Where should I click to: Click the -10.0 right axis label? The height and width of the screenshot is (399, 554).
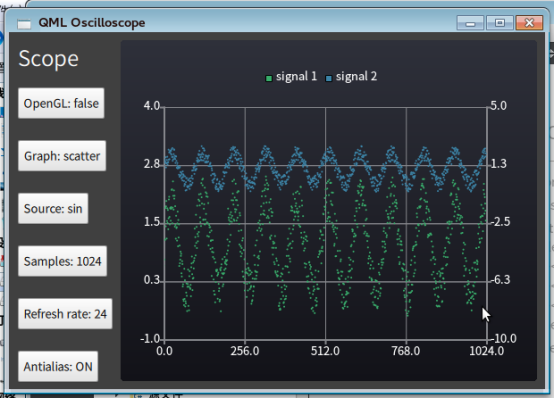pyautogui.click(x=504, y=339)
